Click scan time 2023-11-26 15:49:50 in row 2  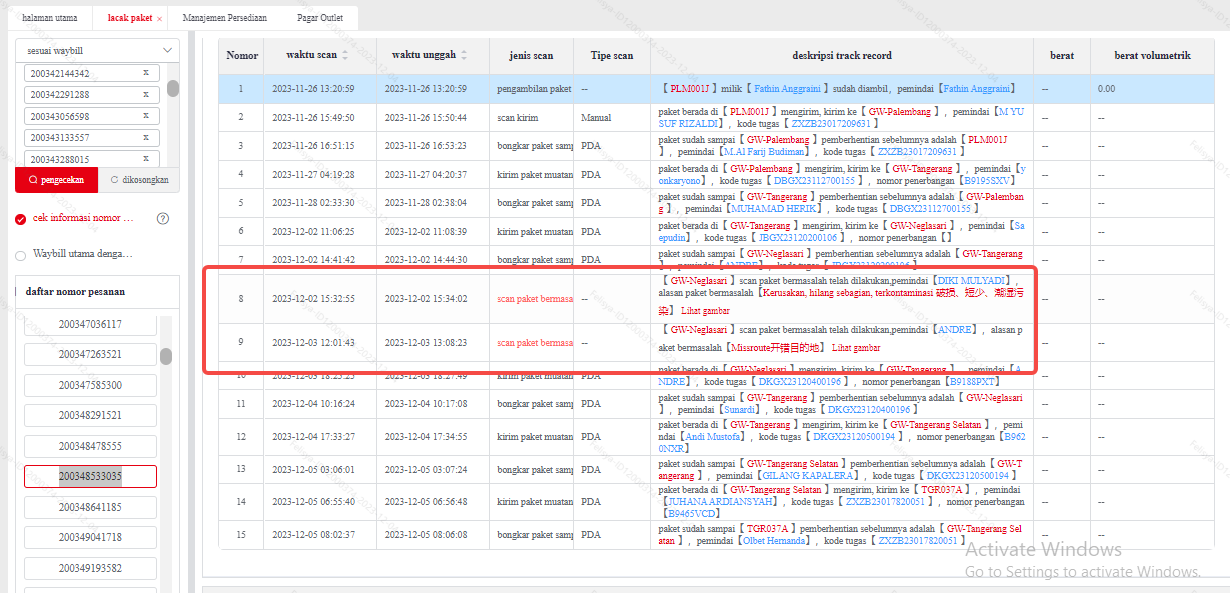[313, 117]
